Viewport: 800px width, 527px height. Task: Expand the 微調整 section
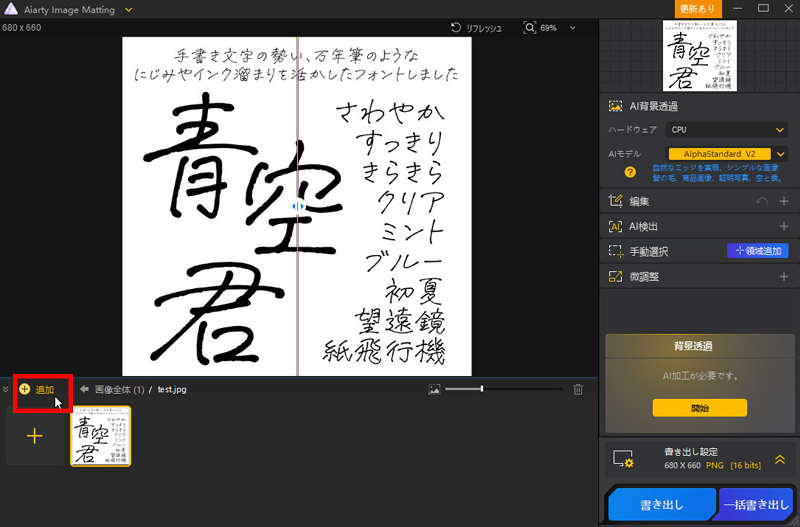784,276
